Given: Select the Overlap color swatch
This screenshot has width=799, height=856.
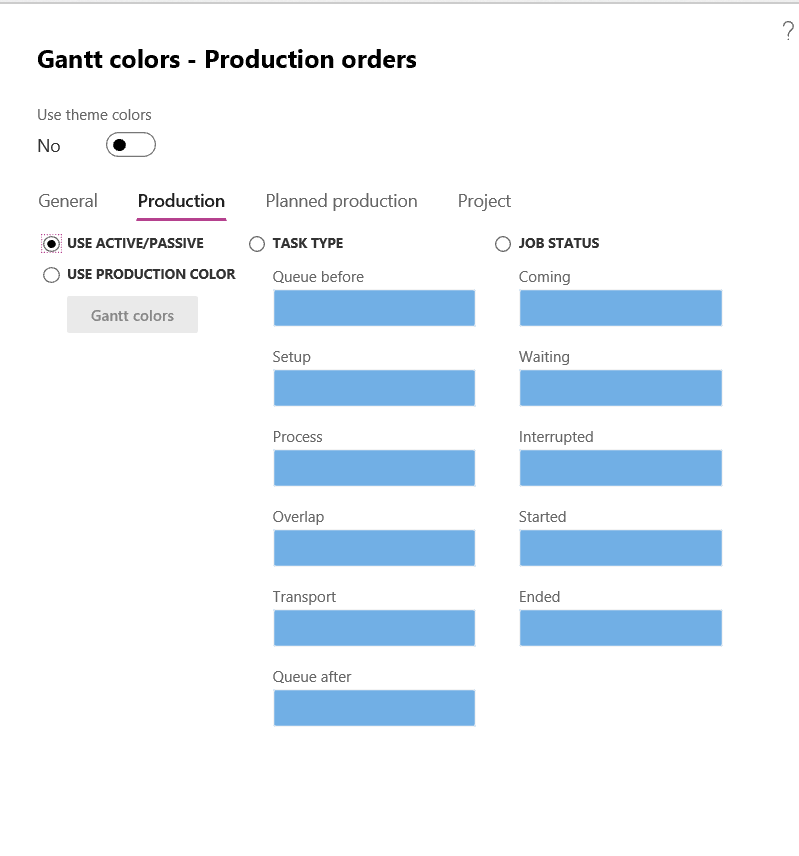Looking at the screenshot, I should click(374, 548).
